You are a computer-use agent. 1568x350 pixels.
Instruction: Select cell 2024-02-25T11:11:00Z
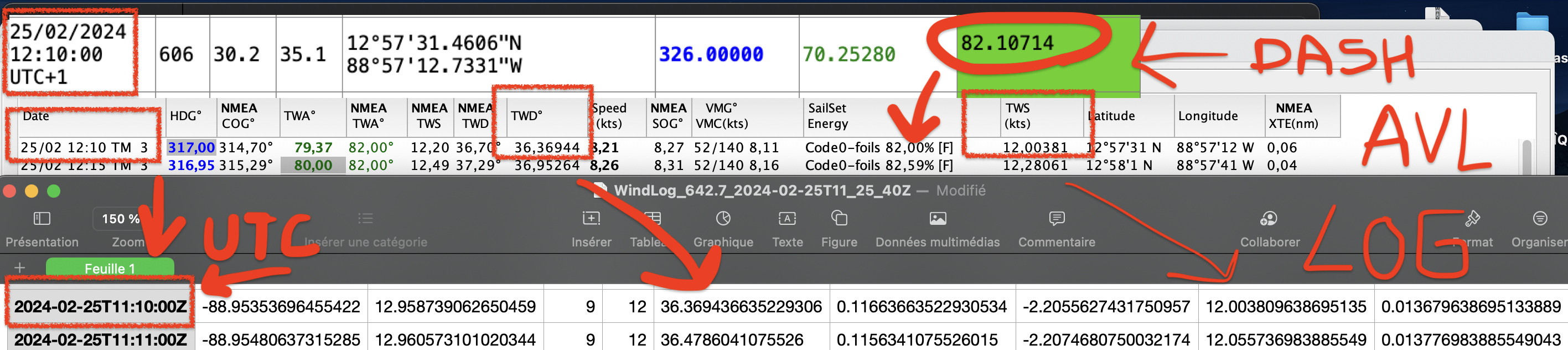click(x=100, y=339)
